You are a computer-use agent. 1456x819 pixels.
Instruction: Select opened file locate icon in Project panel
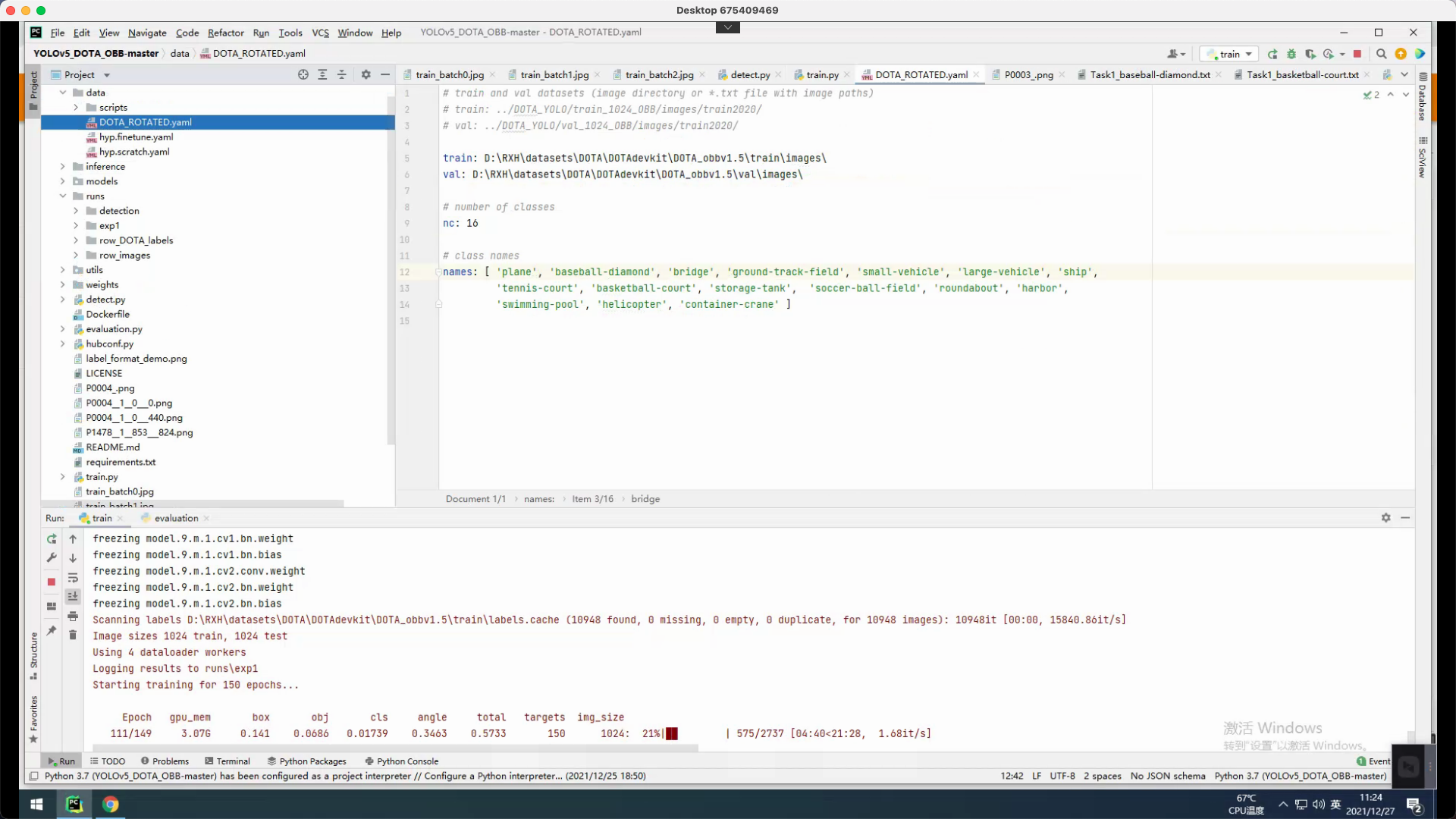click(x=303, y=74)
